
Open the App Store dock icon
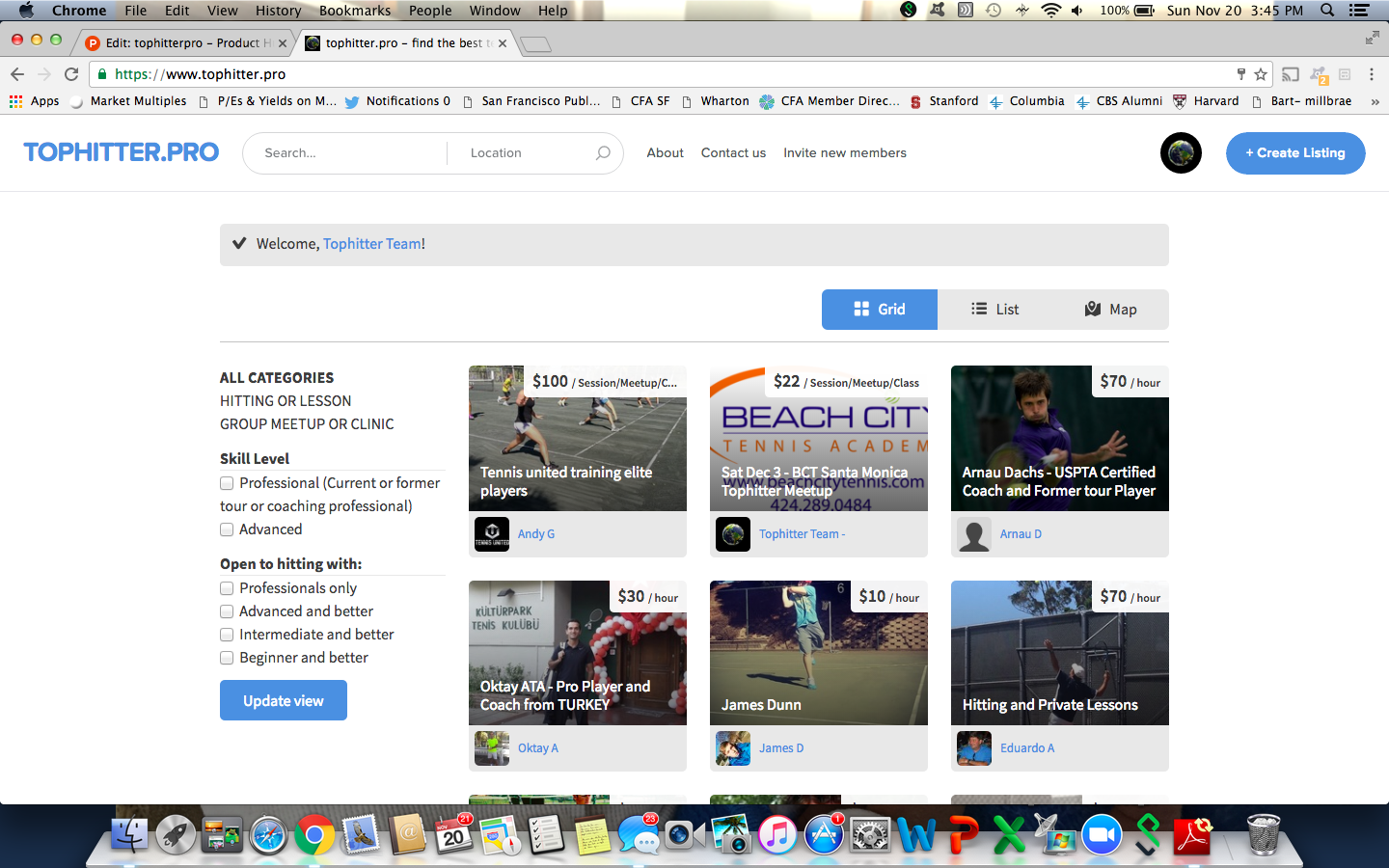824,834
